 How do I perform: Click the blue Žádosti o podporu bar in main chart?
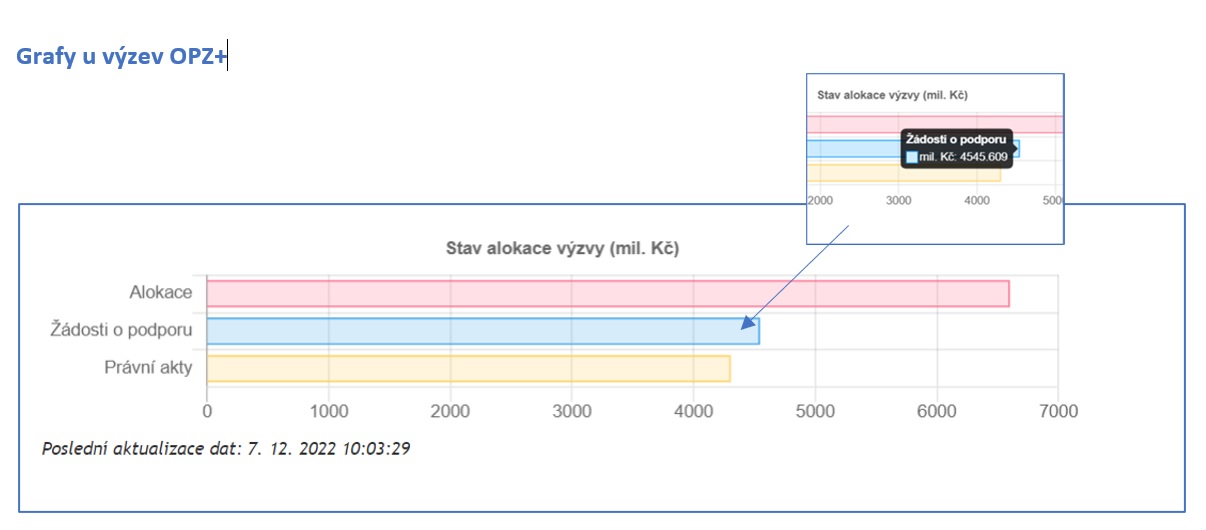click(x=483, y=331)
